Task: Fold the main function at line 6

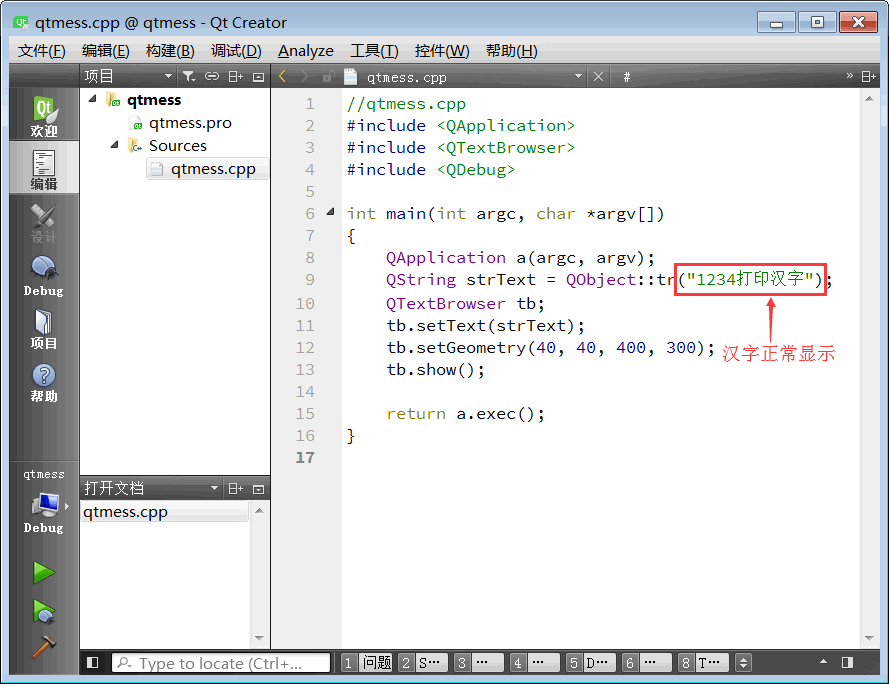Action: pyautogui.click(x=331, y=212)
